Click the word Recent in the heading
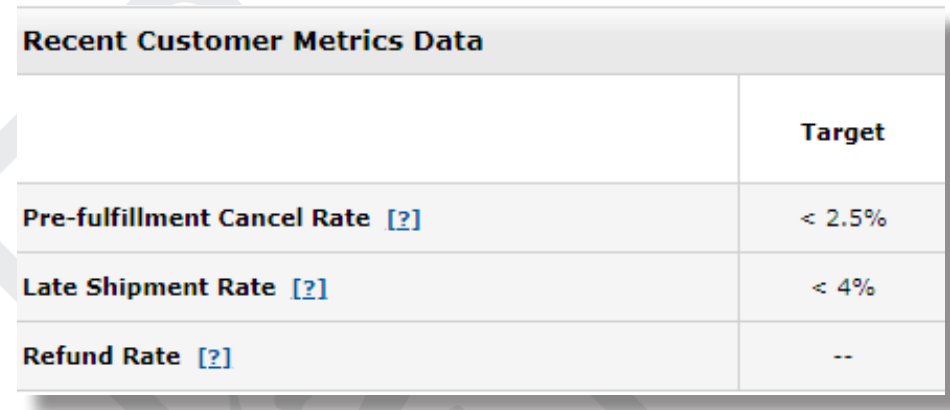Screen dimensions: 950x410 75,41
